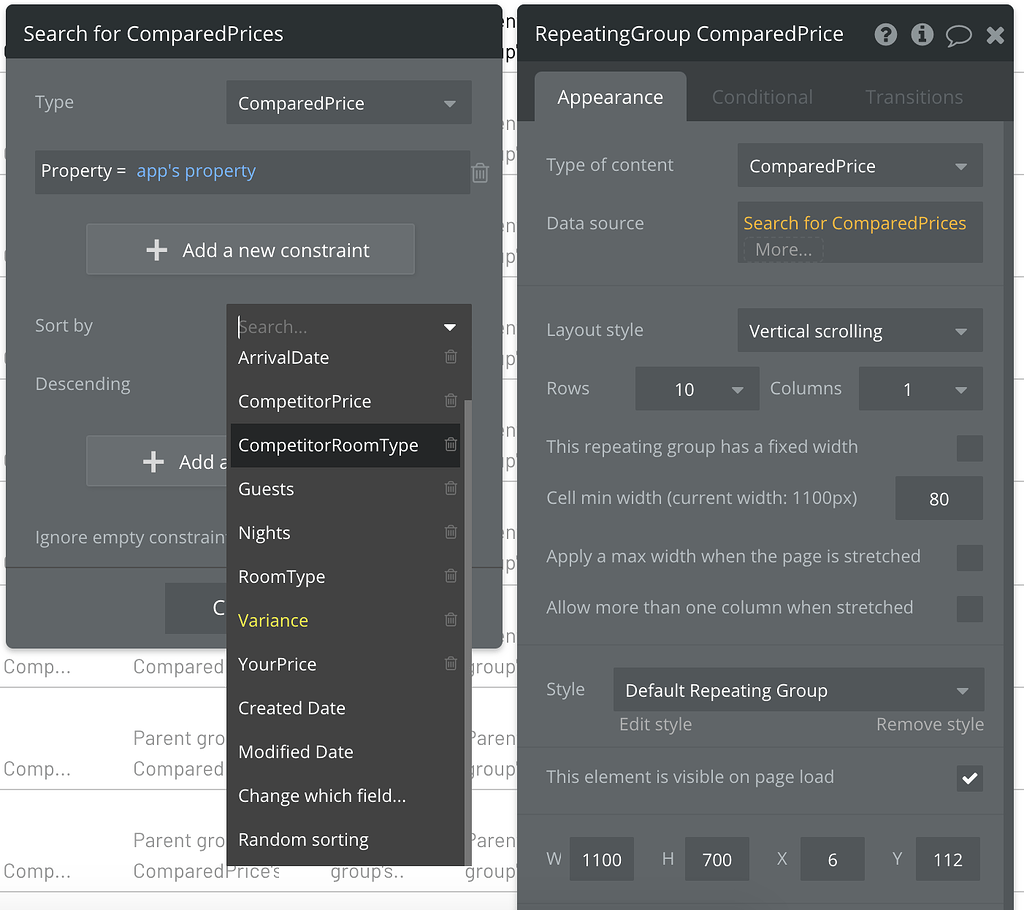
Task: Remove CompetitorPrice using its trash icon
Action: tap(449, 401)
